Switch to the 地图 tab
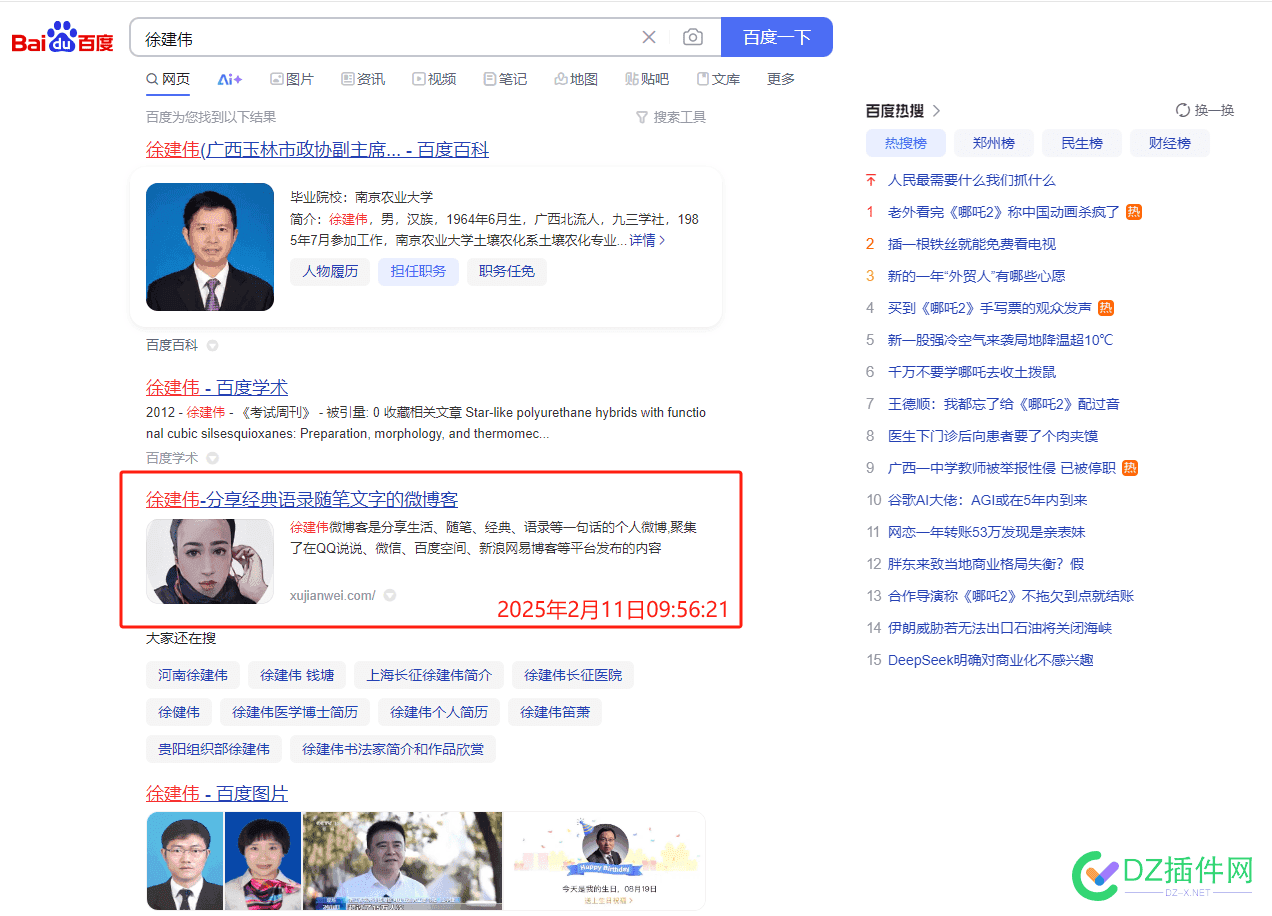Screen dimensions: 1272x916 pos(576,79)
